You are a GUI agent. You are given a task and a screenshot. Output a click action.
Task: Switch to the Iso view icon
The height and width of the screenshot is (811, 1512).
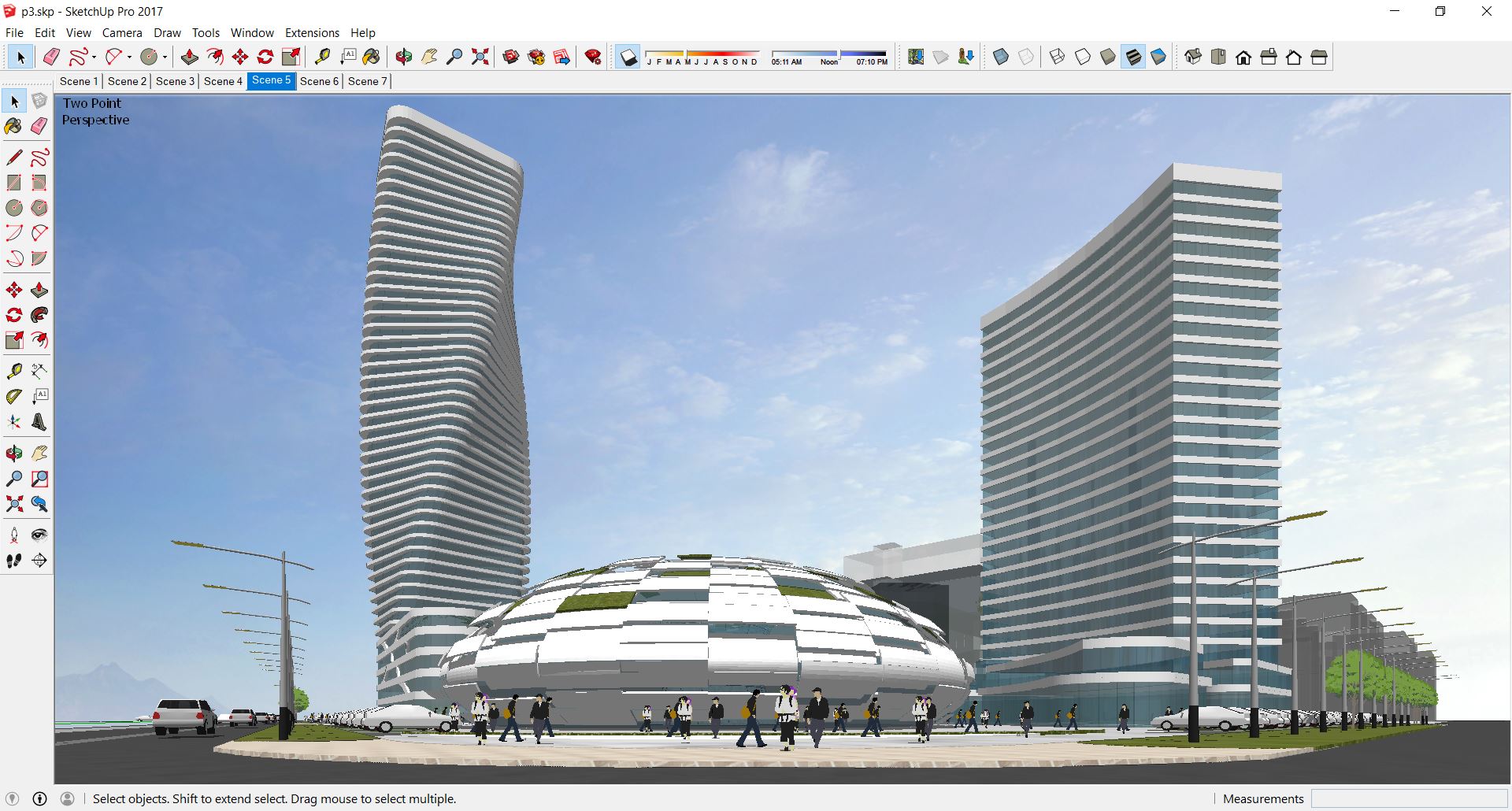tap(1193, 57)
